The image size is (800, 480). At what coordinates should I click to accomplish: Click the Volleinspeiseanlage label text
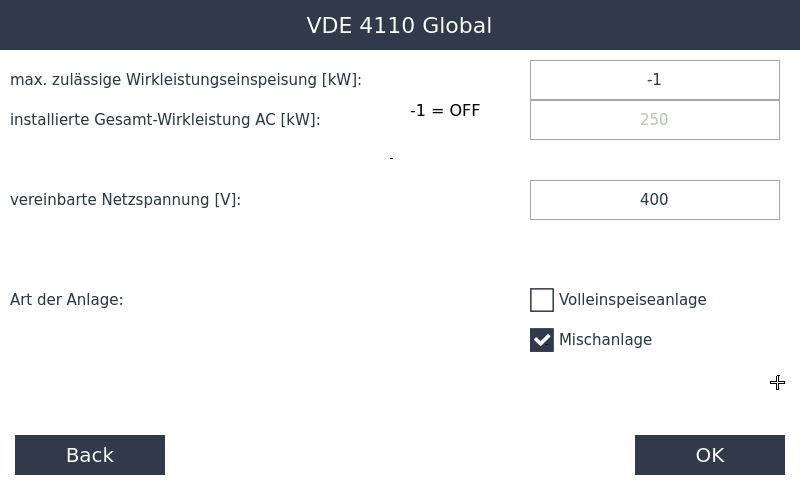point(632,300)
